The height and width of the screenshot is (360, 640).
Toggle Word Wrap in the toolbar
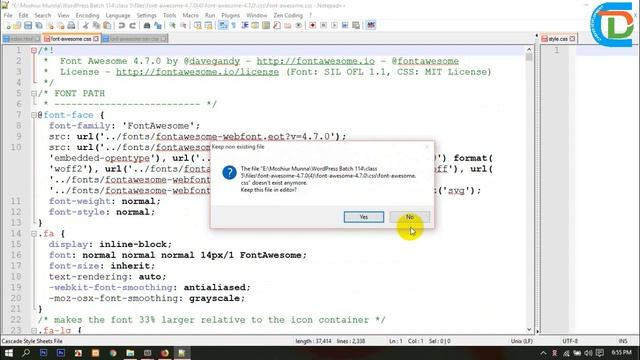[223, 25]
